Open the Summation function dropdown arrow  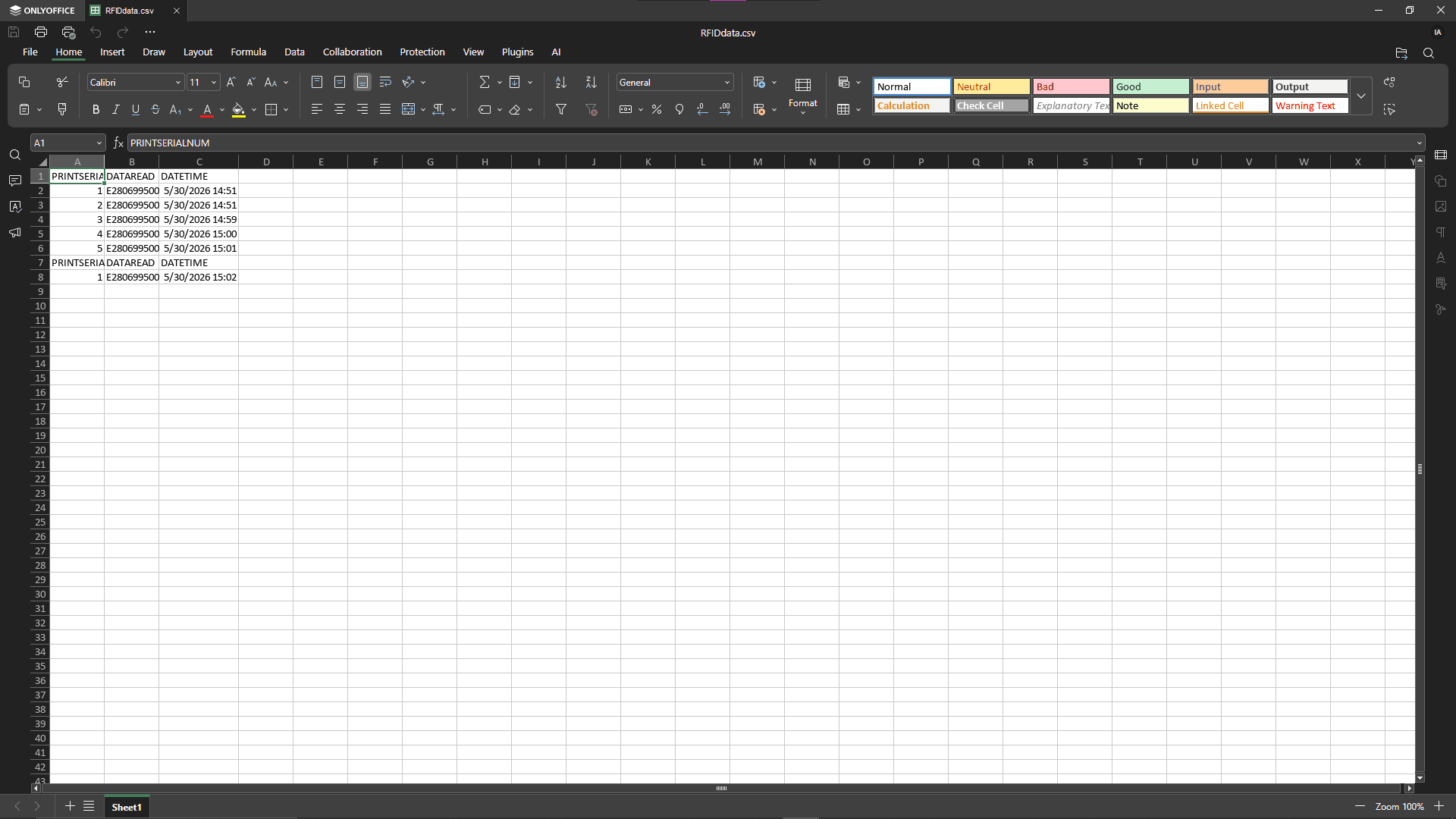(x=500, y=82)
